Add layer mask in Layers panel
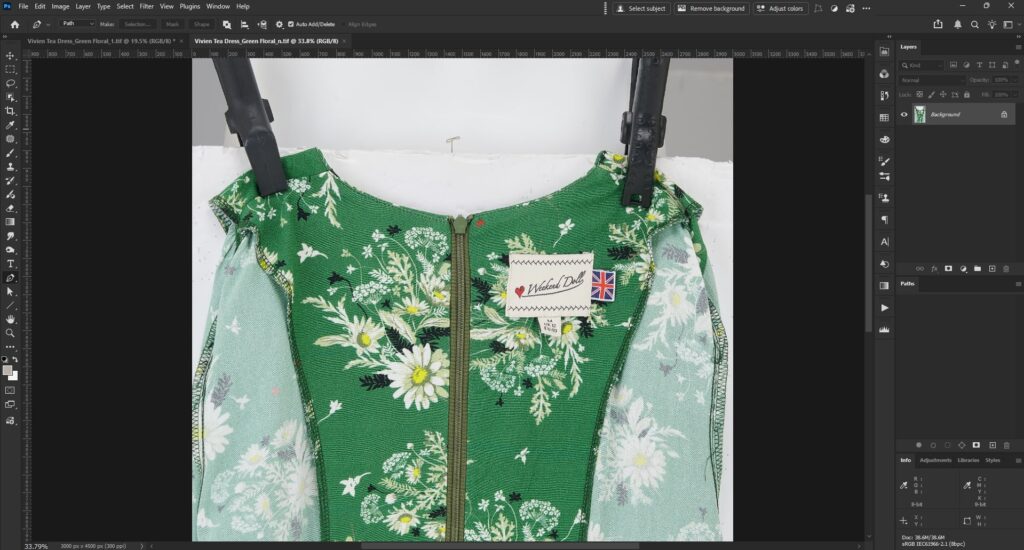Viewport: 1024px width, 550px height. point(948,268)
